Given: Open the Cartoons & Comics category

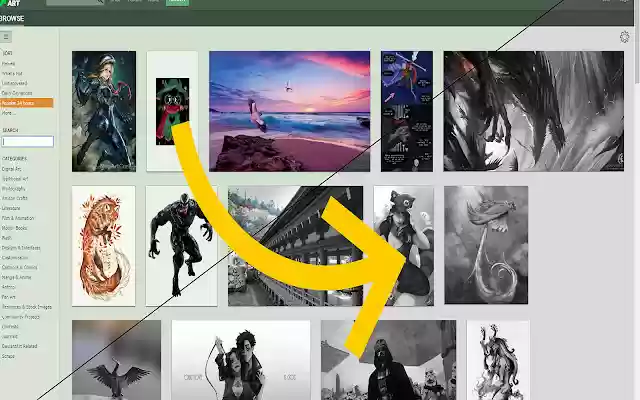Looking at the screenshot, I should [19, 267].
